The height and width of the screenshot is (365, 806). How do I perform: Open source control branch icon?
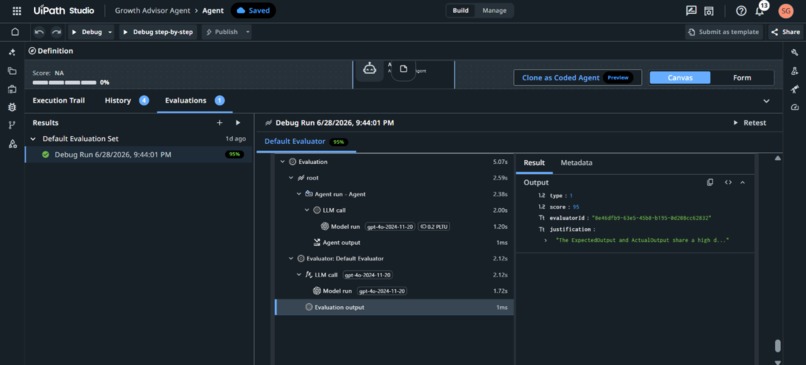[x=12, y=125]
